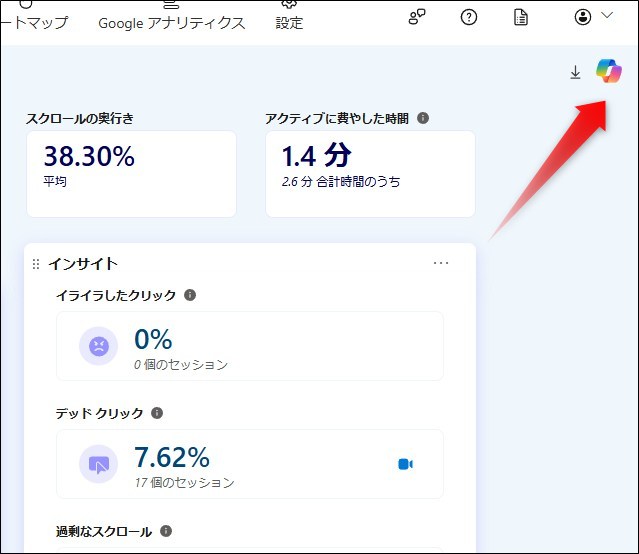Grab the インサイト card drag handle
The width and height of the screenshot is (639, 554).
click(36, 264)
